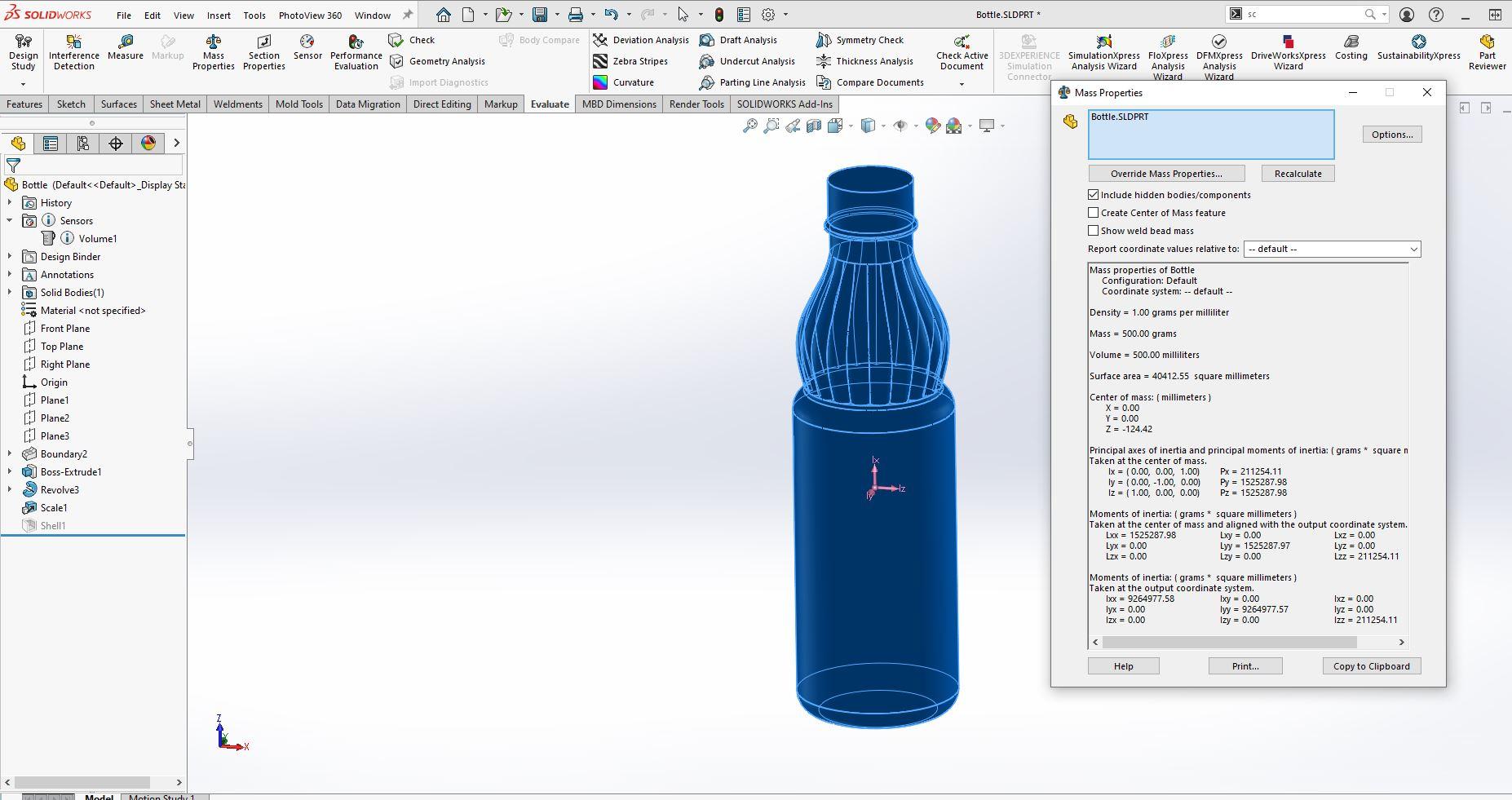The width and height of the screenshot is (1512, 800).
Task: Expand the History tree node
Action: [x=10, y=203]
